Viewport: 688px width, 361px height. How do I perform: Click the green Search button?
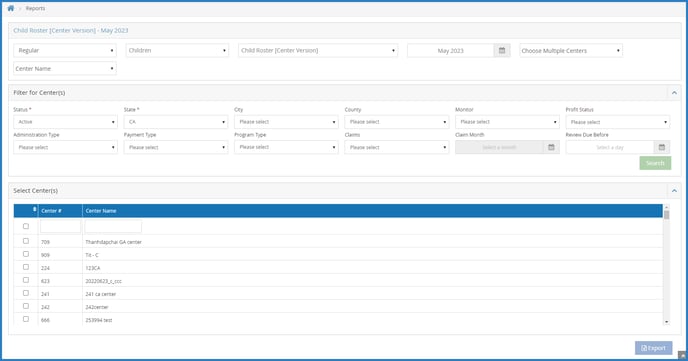click(x=655, y=163)
